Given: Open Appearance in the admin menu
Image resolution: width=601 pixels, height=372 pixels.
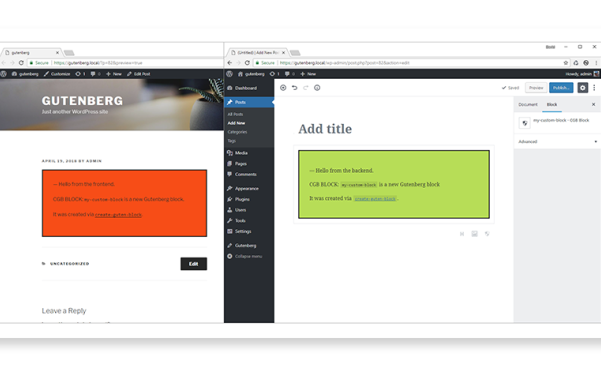Looking at the screenshot, I should click(249, 188).
